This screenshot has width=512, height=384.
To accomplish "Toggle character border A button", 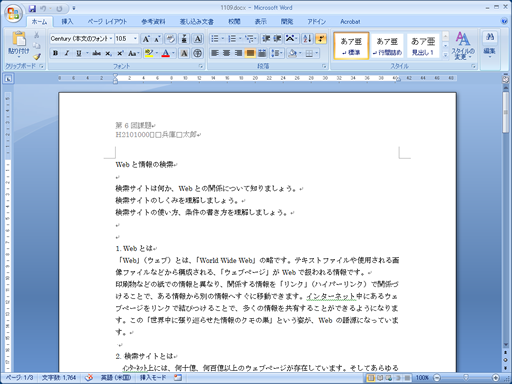I will (198, 39).
